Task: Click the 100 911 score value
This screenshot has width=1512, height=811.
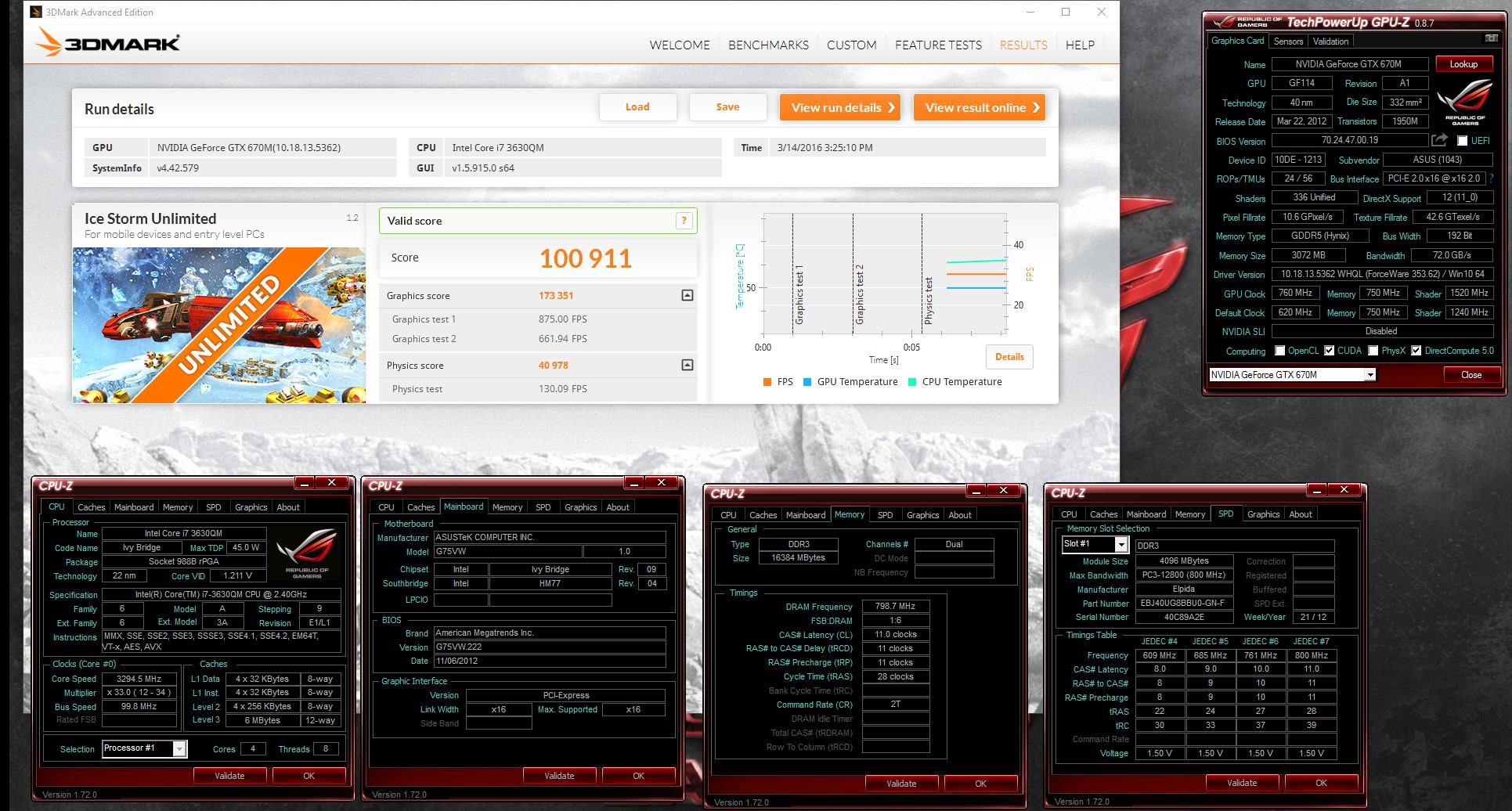Action: click(585, 258)
